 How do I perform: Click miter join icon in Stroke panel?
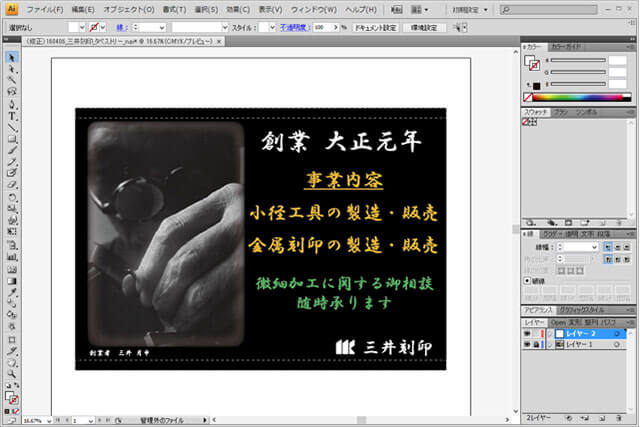(608, 259)
